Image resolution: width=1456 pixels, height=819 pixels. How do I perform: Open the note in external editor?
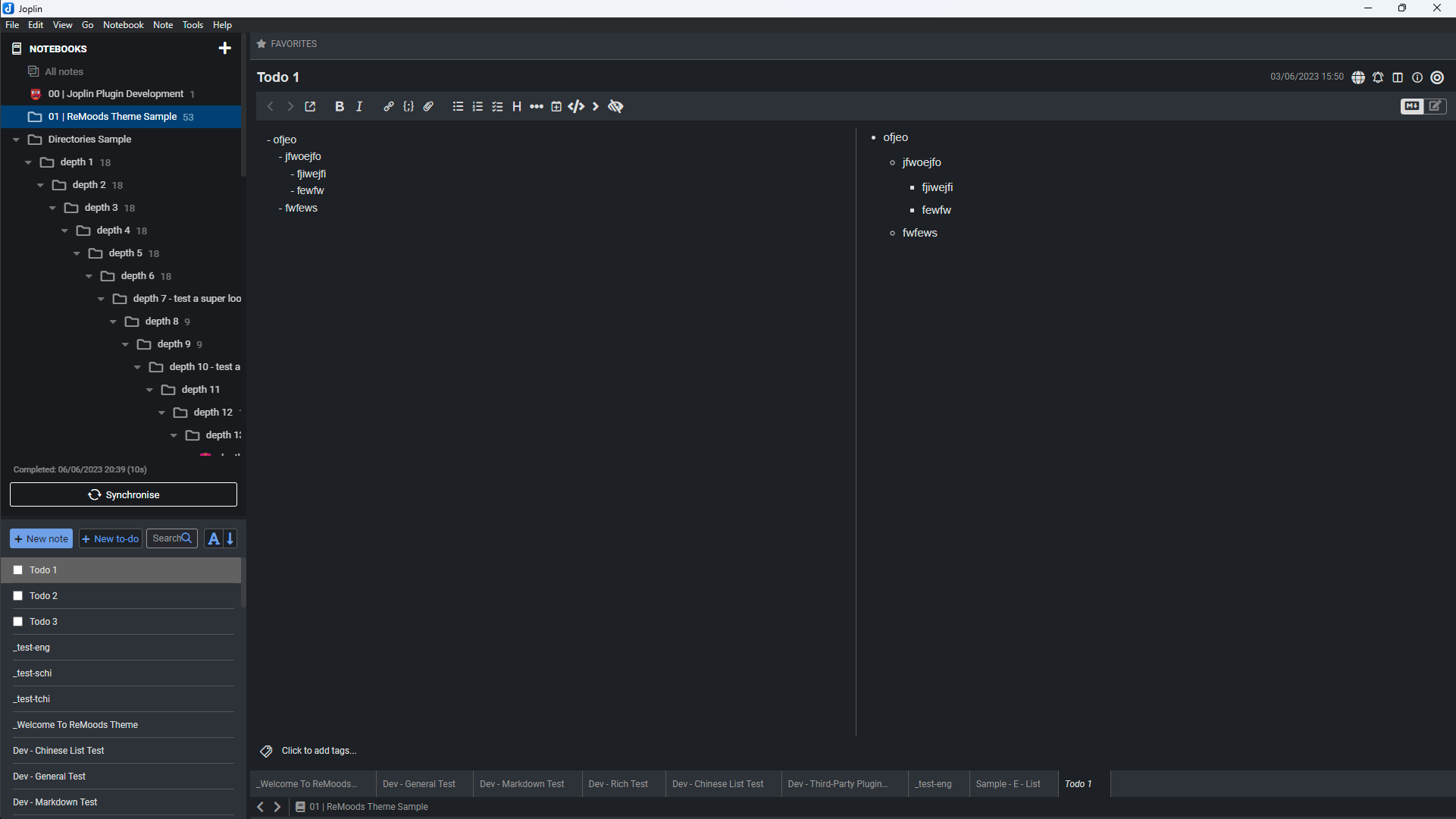(x=310, y=106)
